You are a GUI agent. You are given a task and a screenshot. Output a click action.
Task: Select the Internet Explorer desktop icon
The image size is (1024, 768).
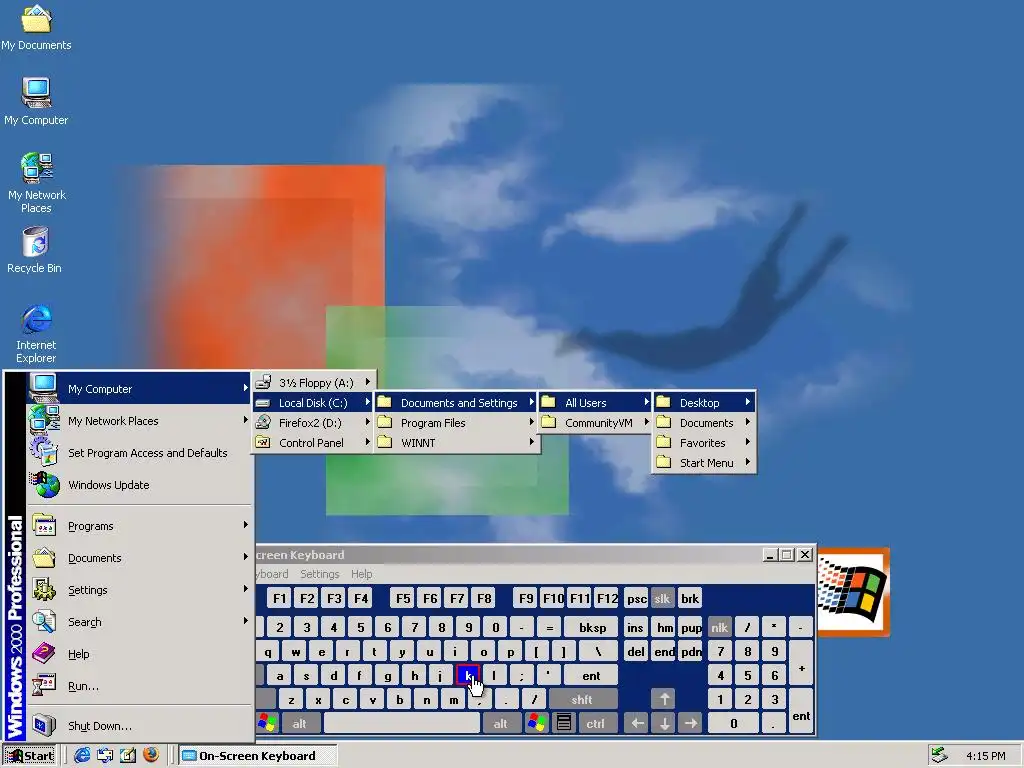[x=36, y=333]
